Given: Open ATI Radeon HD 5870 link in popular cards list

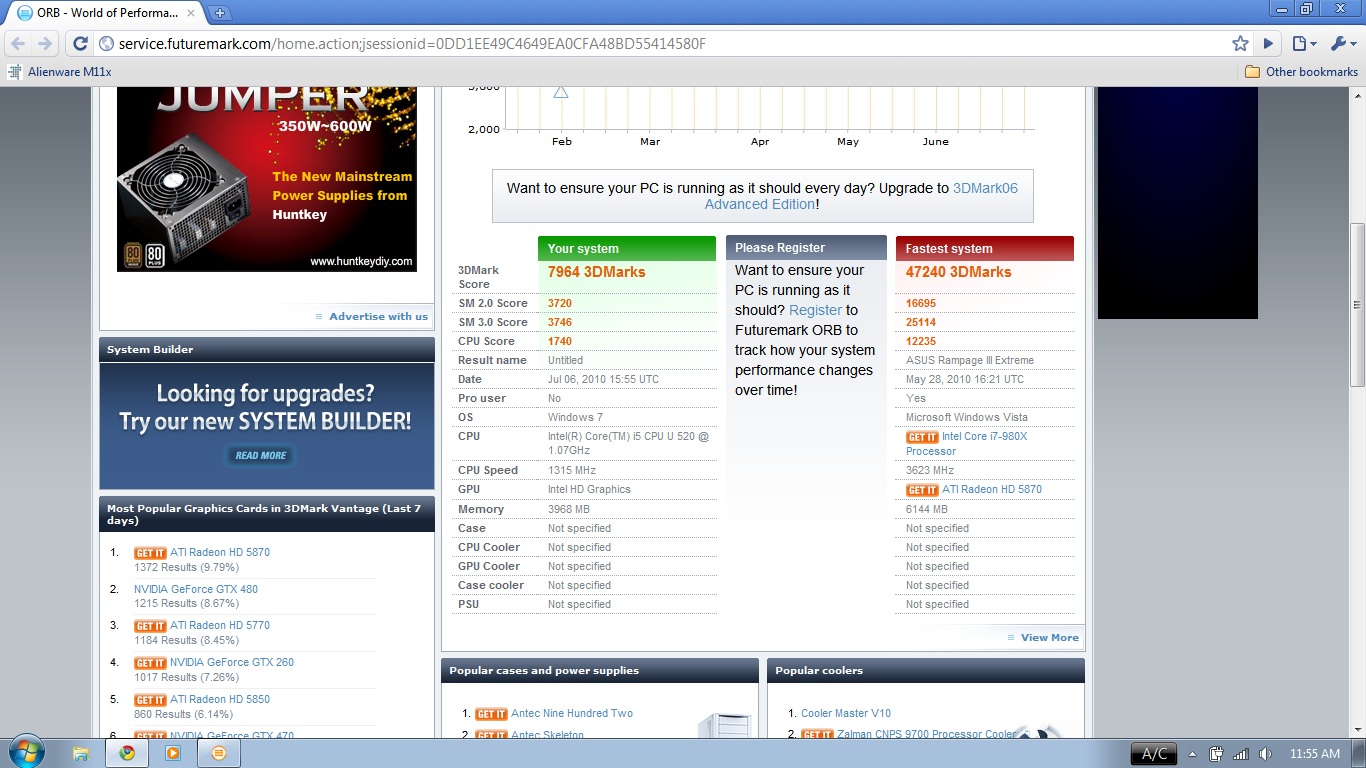Looking at the screenshot, I should point(220,552).
